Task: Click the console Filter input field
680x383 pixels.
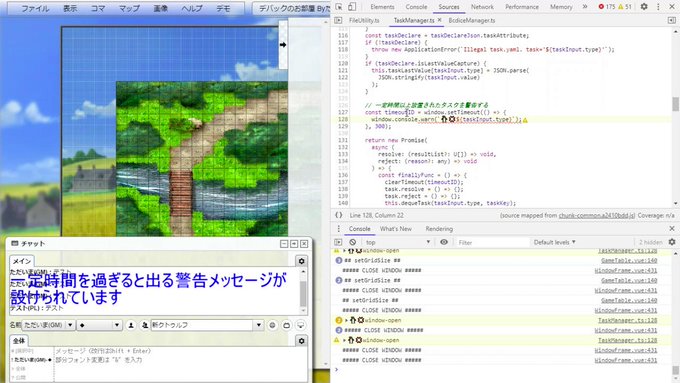Action: coord(493,242)
